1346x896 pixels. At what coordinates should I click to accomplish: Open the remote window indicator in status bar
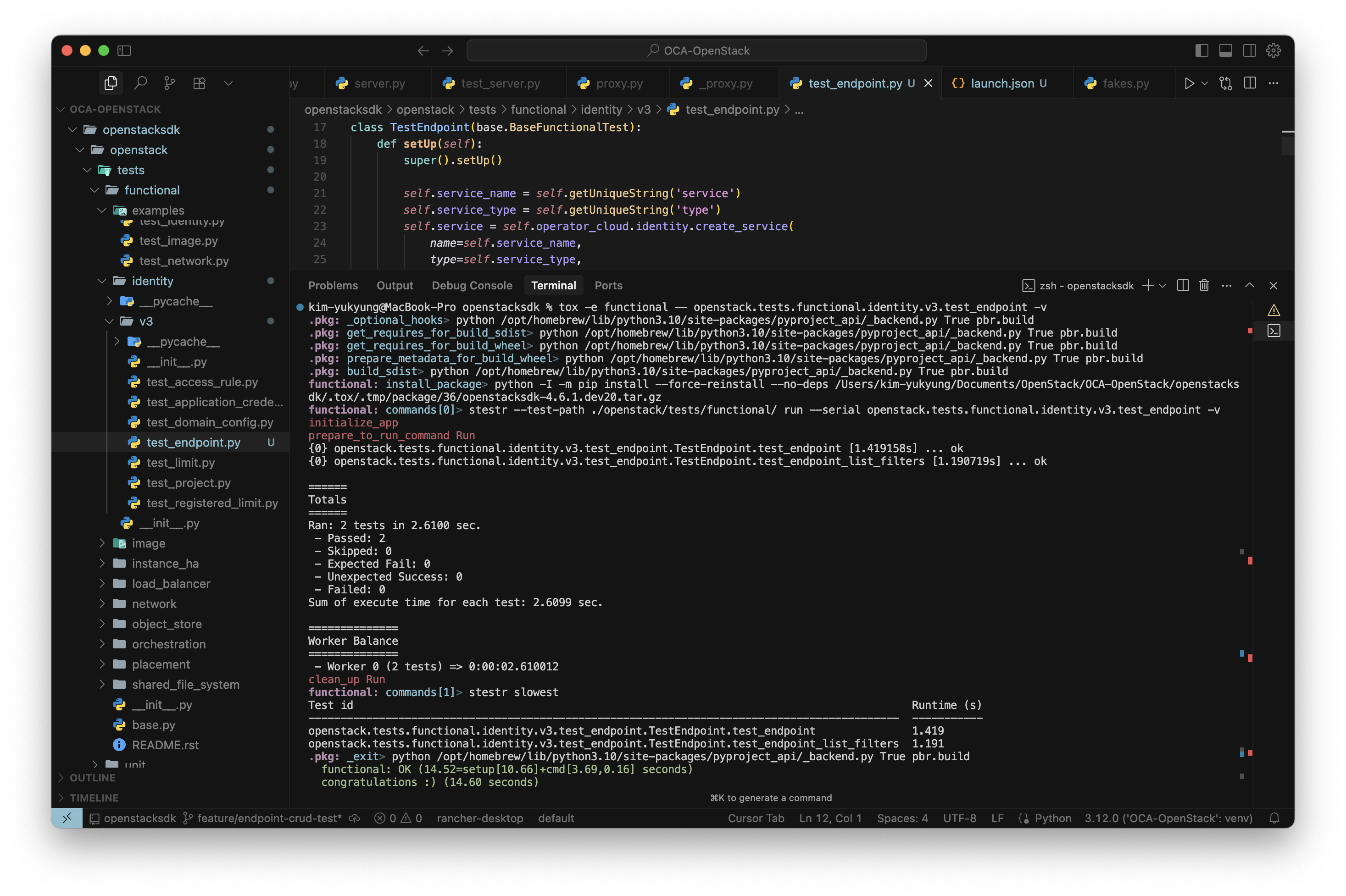point(67,818)
